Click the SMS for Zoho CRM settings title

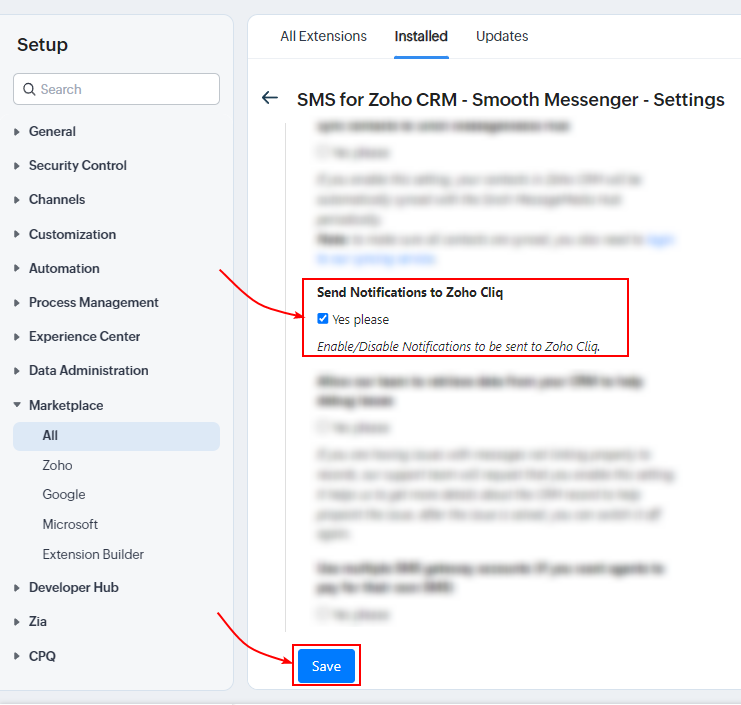click(510, 100)
